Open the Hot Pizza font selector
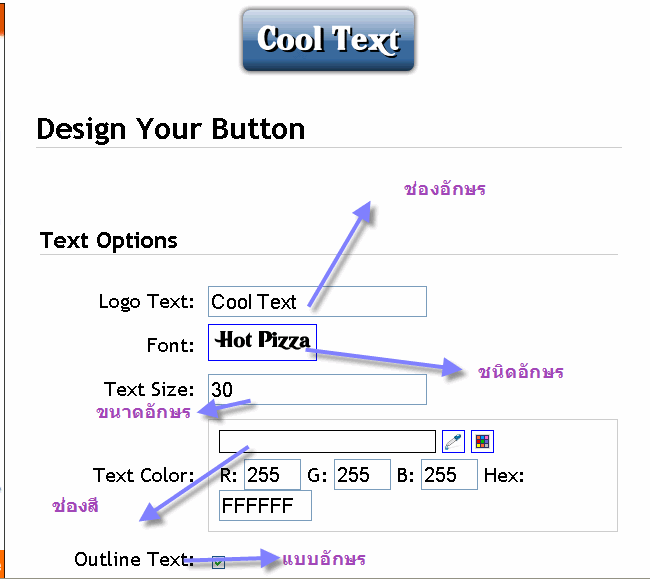This screenshot has height=579, width=650. pyautogui.click(x=262, y=342)
